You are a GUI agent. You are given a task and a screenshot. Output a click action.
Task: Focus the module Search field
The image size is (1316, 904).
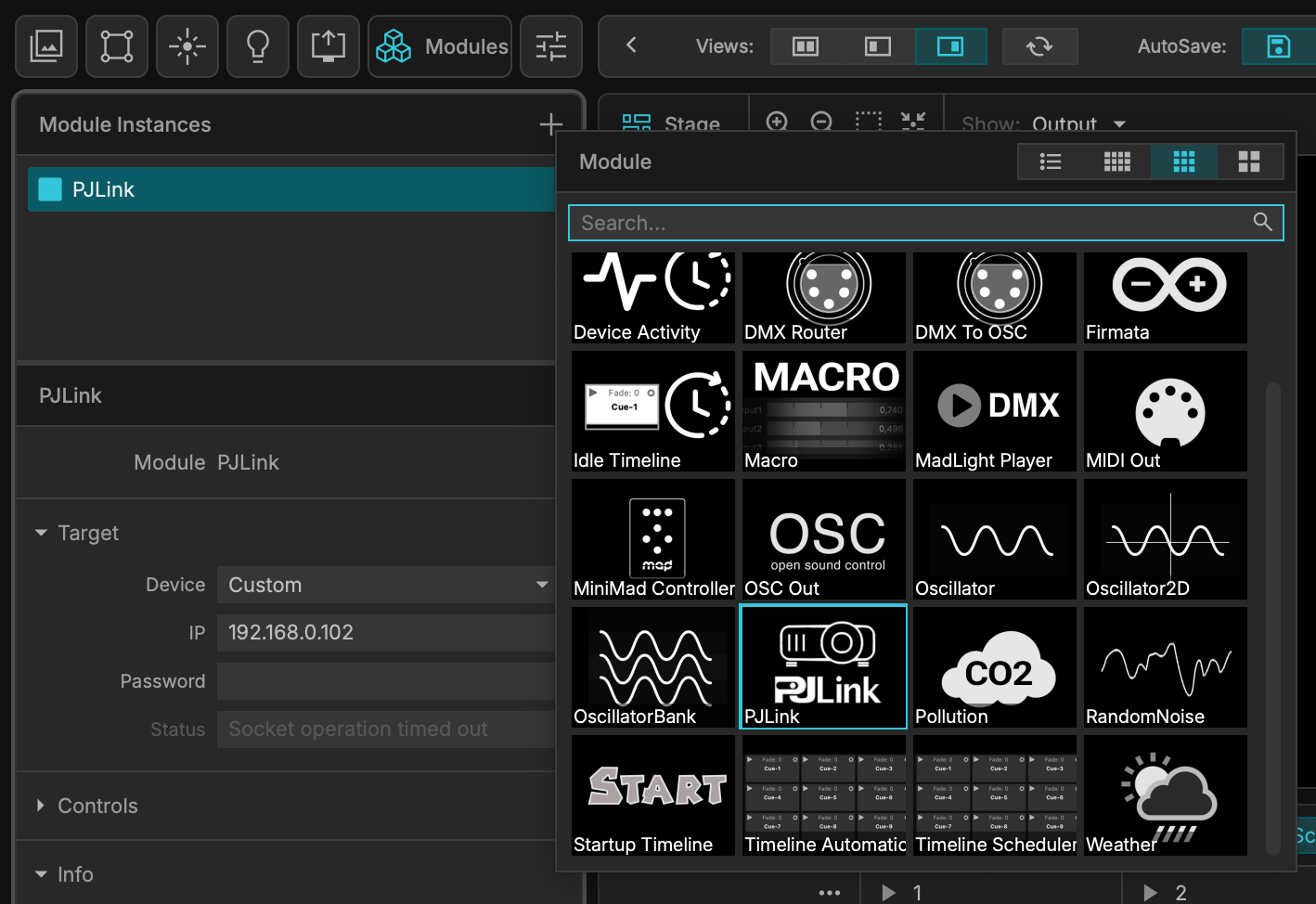pos(925,223)
